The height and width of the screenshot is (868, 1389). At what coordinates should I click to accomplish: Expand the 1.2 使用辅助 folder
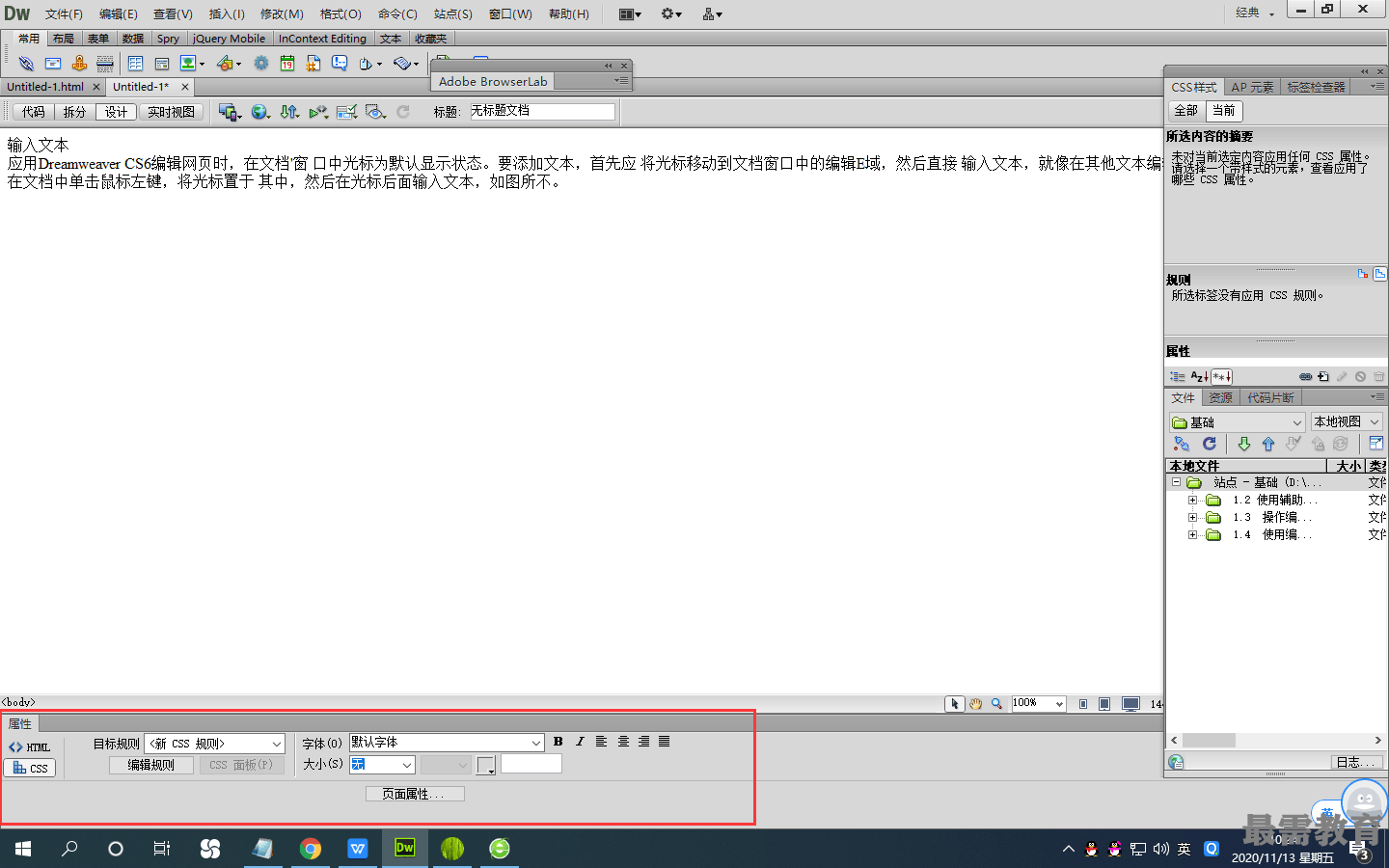[1192, 500]
